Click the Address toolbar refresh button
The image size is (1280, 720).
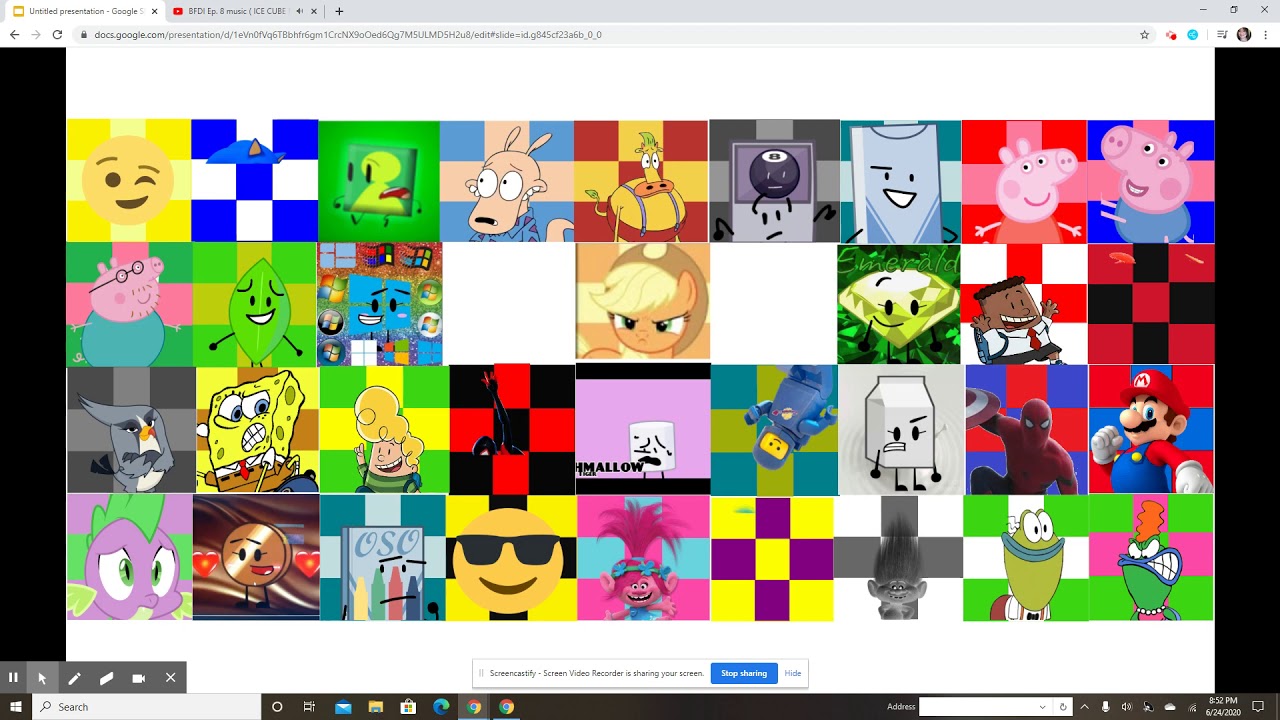tap(1063, 706)
